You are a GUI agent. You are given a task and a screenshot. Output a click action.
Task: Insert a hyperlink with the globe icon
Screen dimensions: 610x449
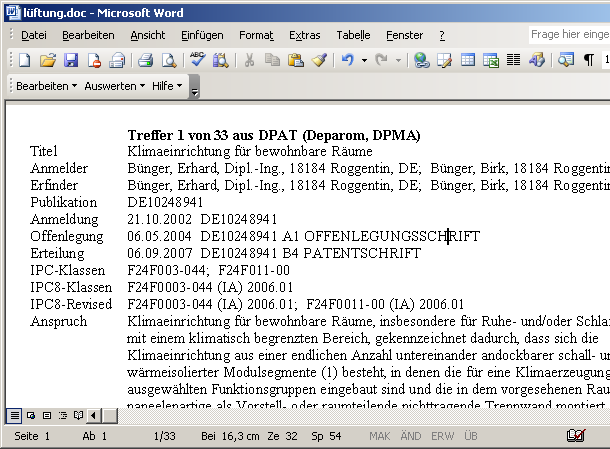click(422, 60)
